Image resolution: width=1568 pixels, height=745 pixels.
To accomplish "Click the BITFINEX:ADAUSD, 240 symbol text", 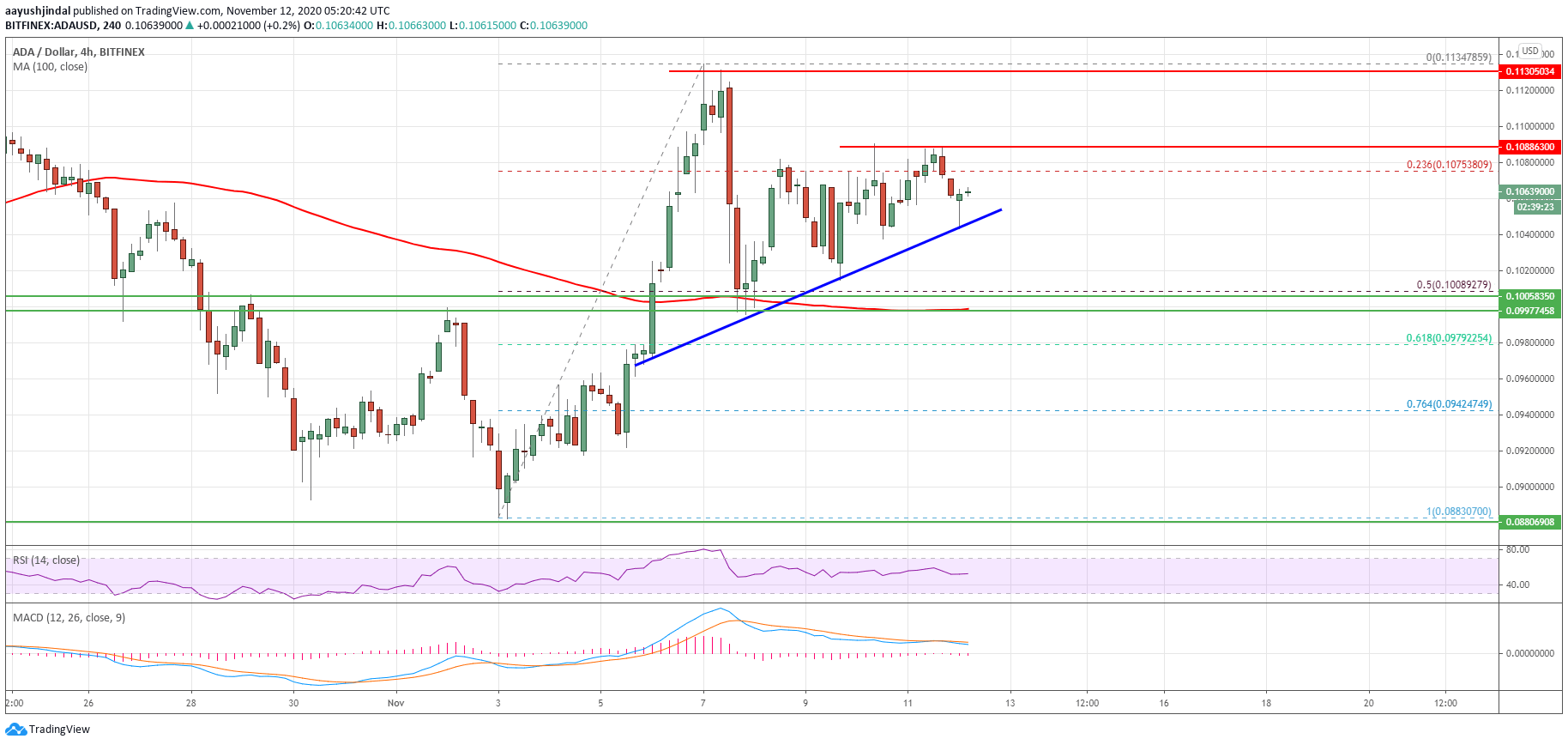I will pyautogui.click(x=63, y=26).
